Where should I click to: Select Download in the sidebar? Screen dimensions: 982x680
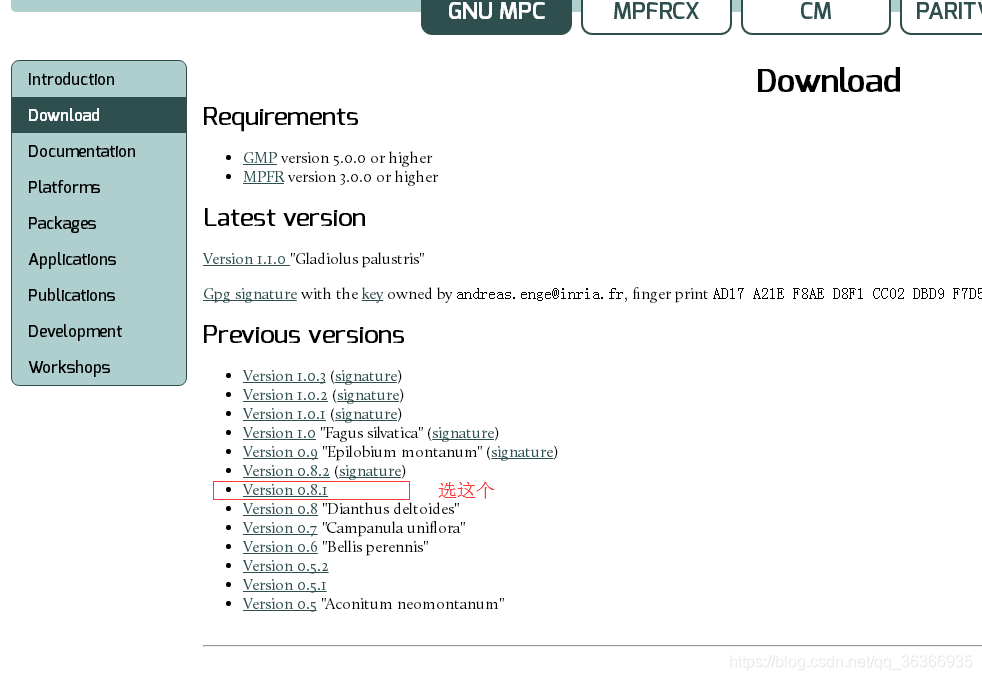pos(99,115)
